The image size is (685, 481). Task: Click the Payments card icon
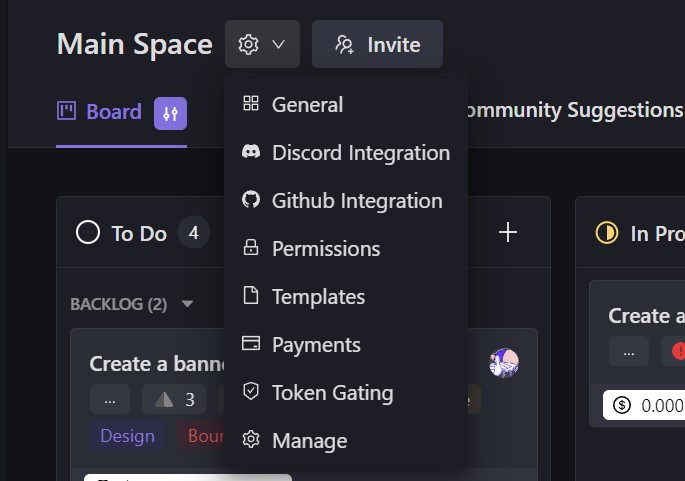(251, 344)
